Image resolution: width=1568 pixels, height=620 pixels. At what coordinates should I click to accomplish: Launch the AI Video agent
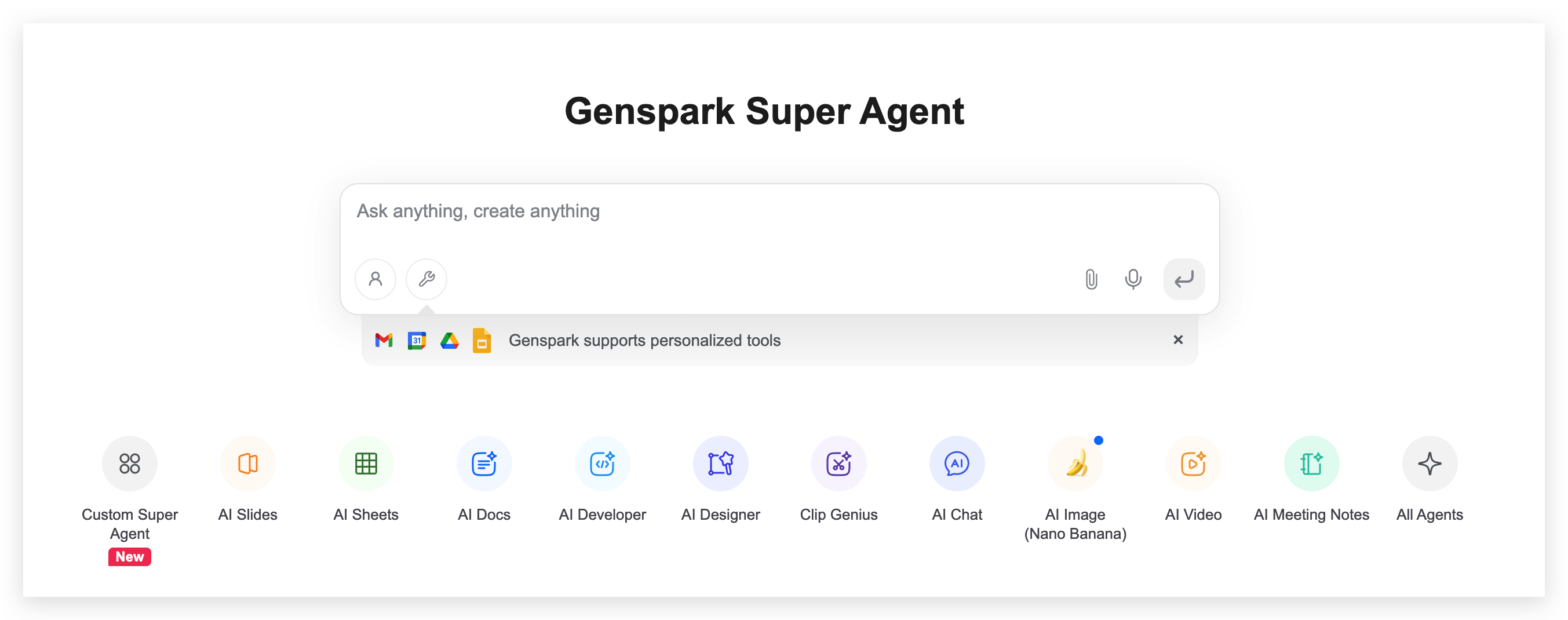1193,464
